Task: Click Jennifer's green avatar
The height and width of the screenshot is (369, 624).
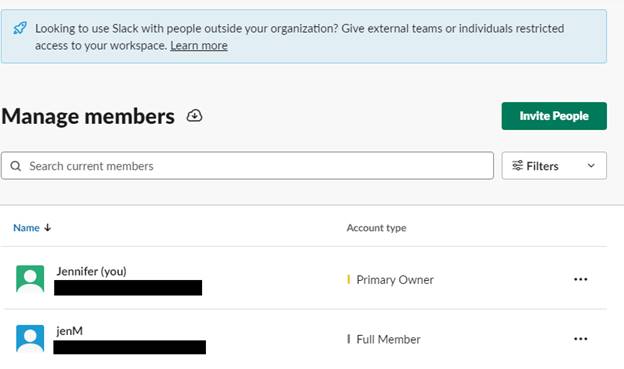Action: [30, 279]
